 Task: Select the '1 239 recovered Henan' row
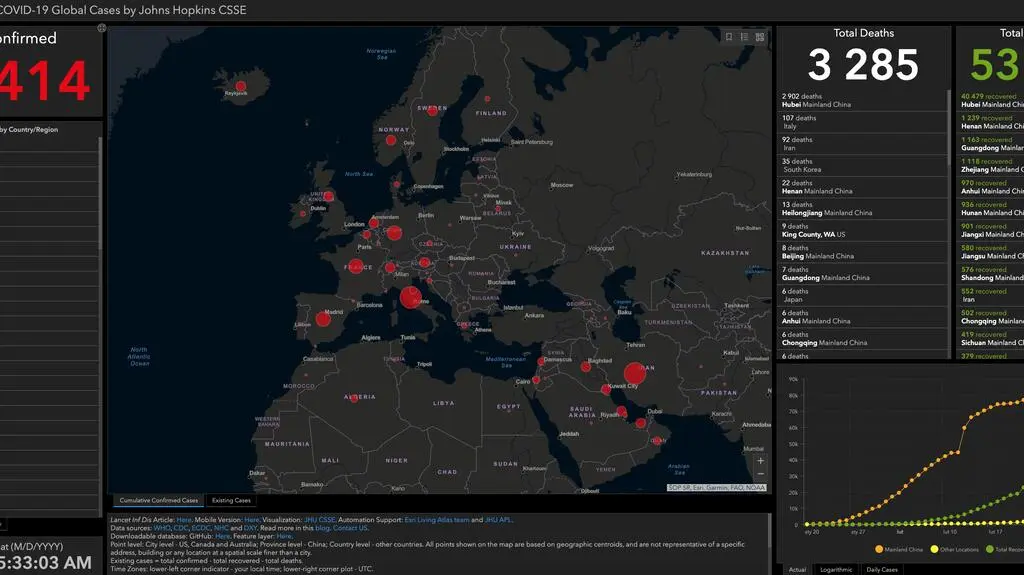991,122
